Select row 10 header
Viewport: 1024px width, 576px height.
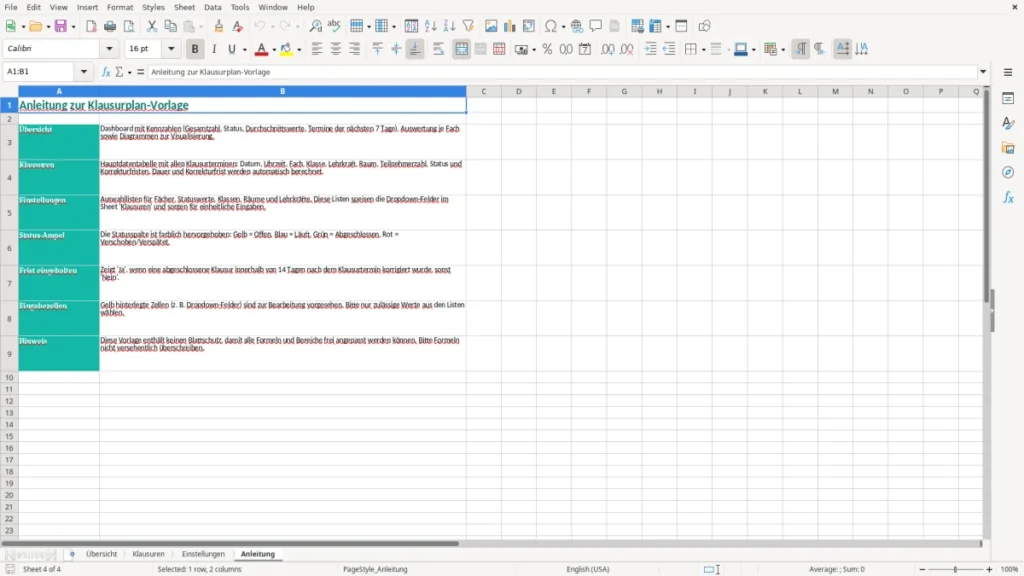coord(9,377)
